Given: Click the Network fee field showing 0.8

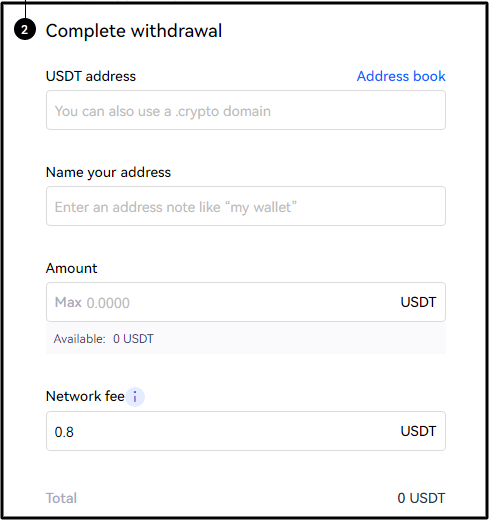Looking at the screenshot, I should [x=246, y=431].
